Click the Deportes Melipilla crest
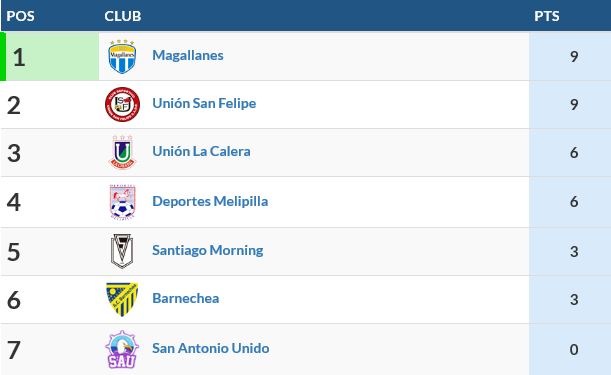611x375 pixels. point(122,202)
